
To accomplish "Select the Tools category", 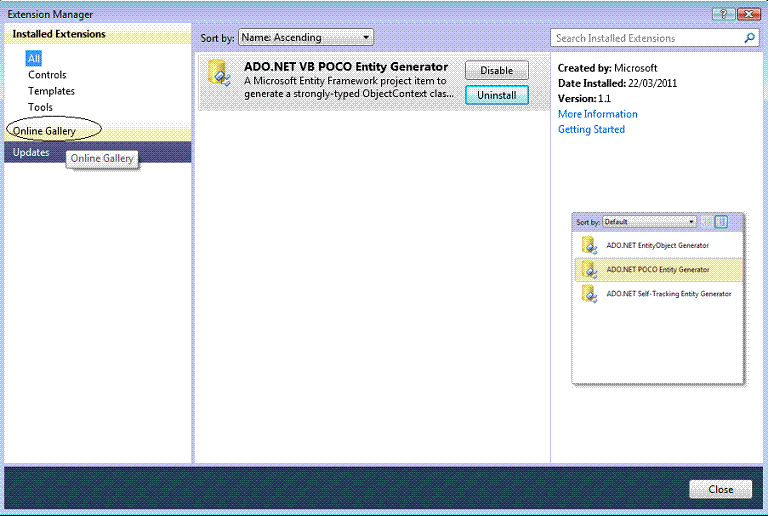I will pos(40,107).
